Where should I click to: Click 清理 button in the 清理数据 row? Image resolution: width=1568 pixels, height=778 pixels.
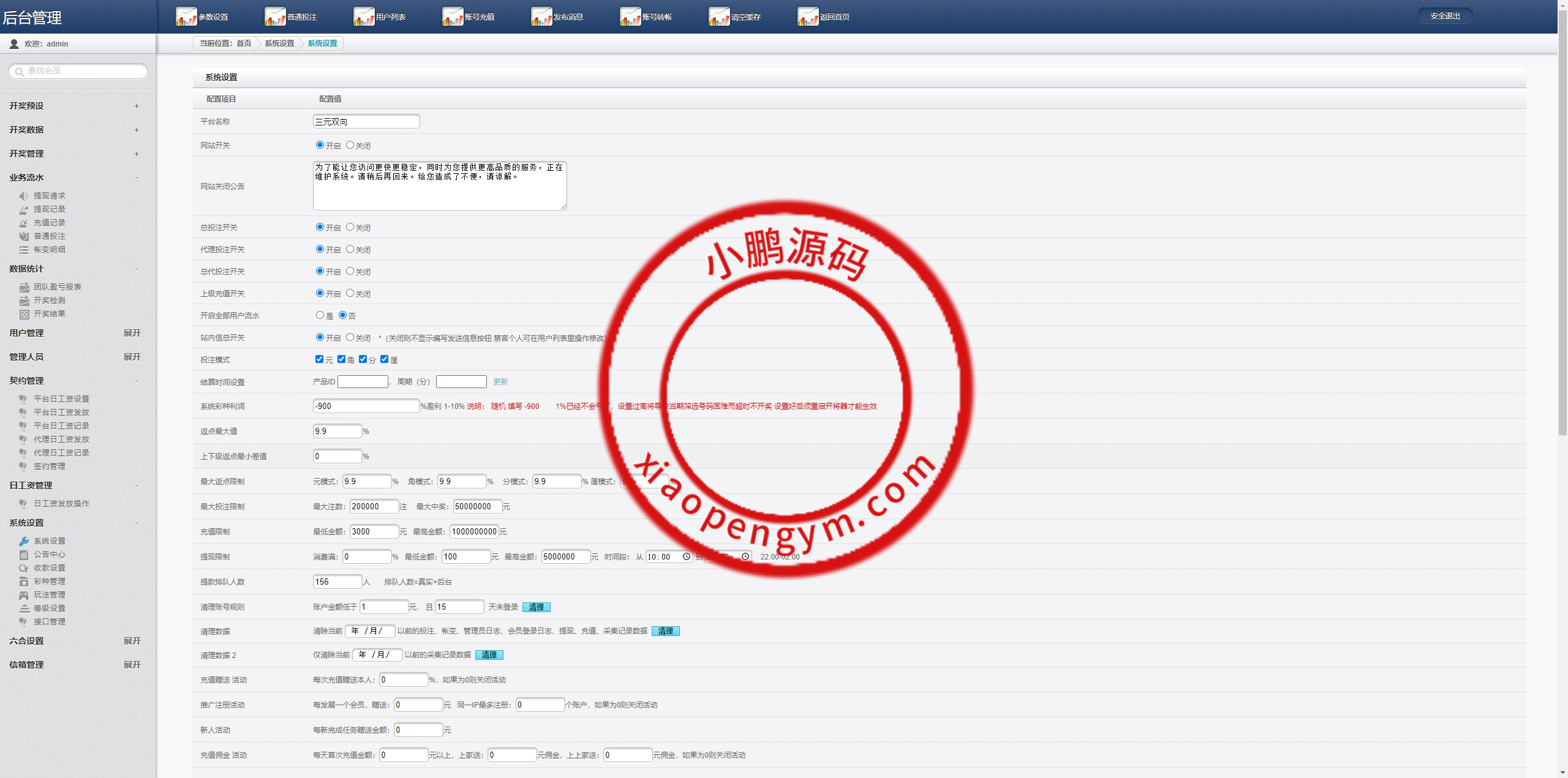pyautogui.click(x=666, y=631)
